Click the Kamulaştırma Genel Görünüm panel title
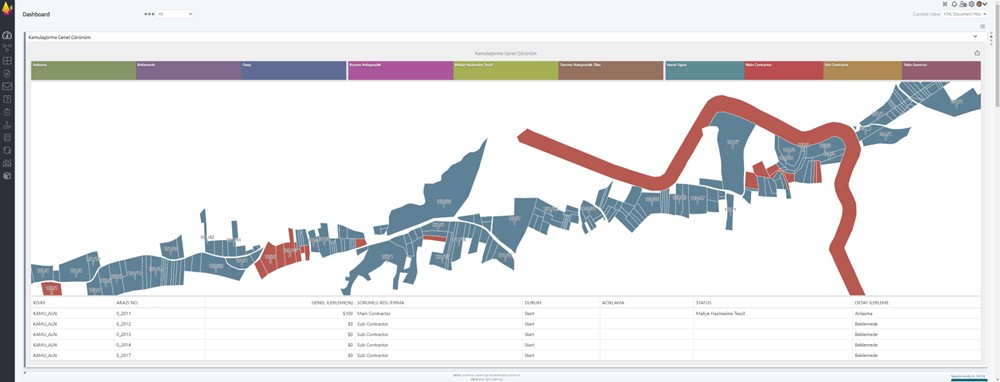The height and width of the screenshot is (382, 1000). click(x=59, y=37)
